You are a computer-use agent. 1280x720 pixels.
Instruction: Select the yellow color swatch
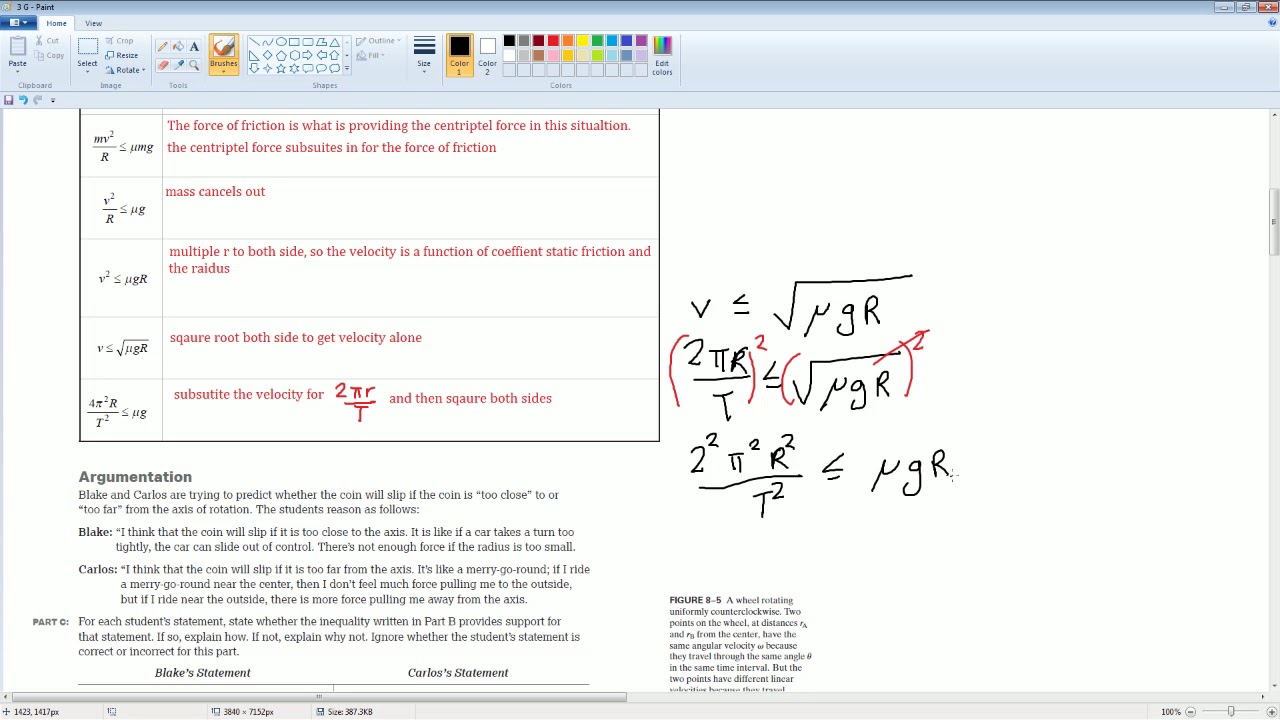582,41
